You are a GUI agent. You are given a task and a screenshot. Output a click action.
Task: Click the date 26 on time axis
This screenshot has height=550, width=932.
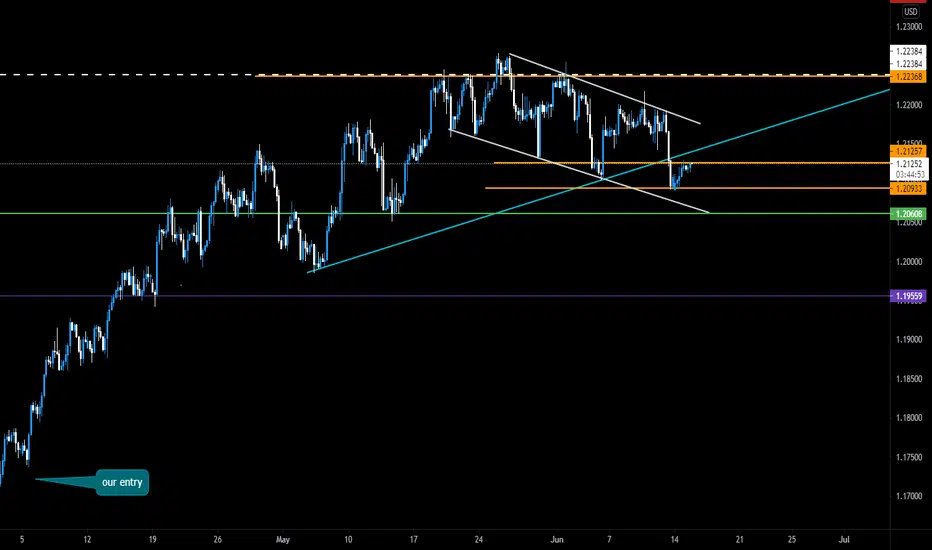pyautogui.click(x=218, y=540)
